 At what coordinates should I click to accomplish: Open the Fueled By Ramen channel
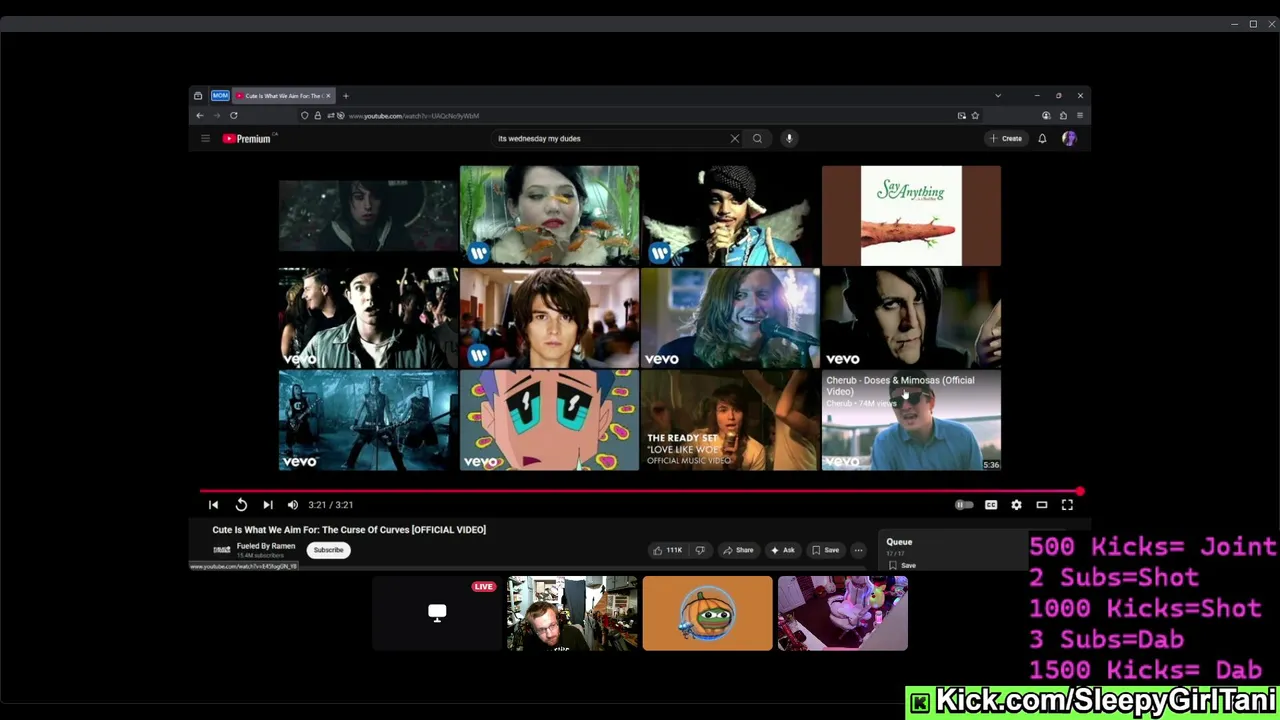click(x=266, y=546)
